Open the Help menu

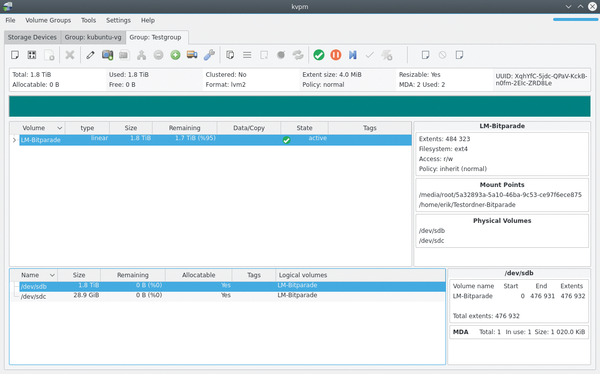(x=148, y=20)
